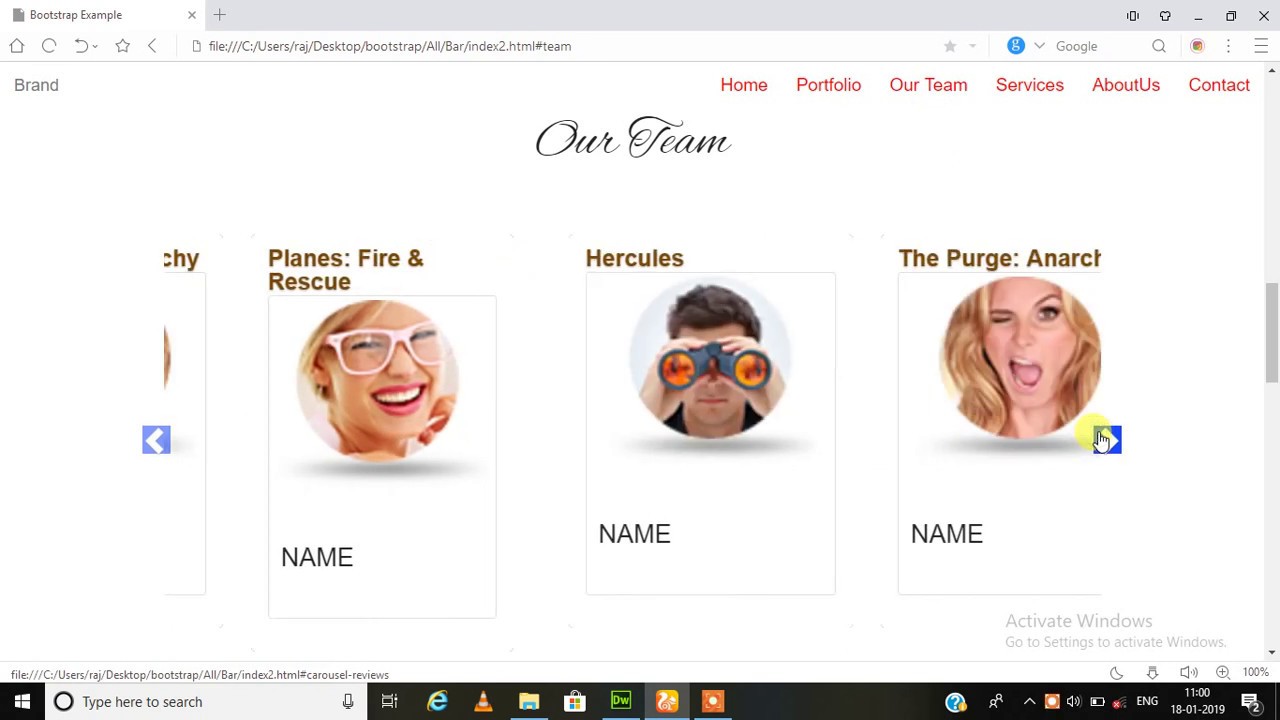Image resolution: width=1280 pixels, height=720 pixels.
Task: Click the man with binoculars photo
Action: pos(710,358)
